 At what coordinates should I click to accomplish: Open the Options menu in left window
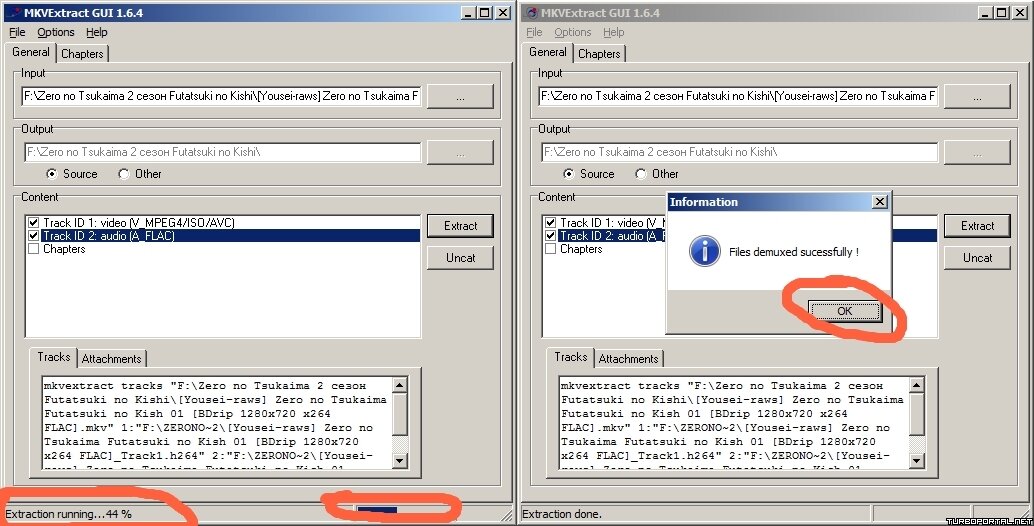click(x=55, y=32)
